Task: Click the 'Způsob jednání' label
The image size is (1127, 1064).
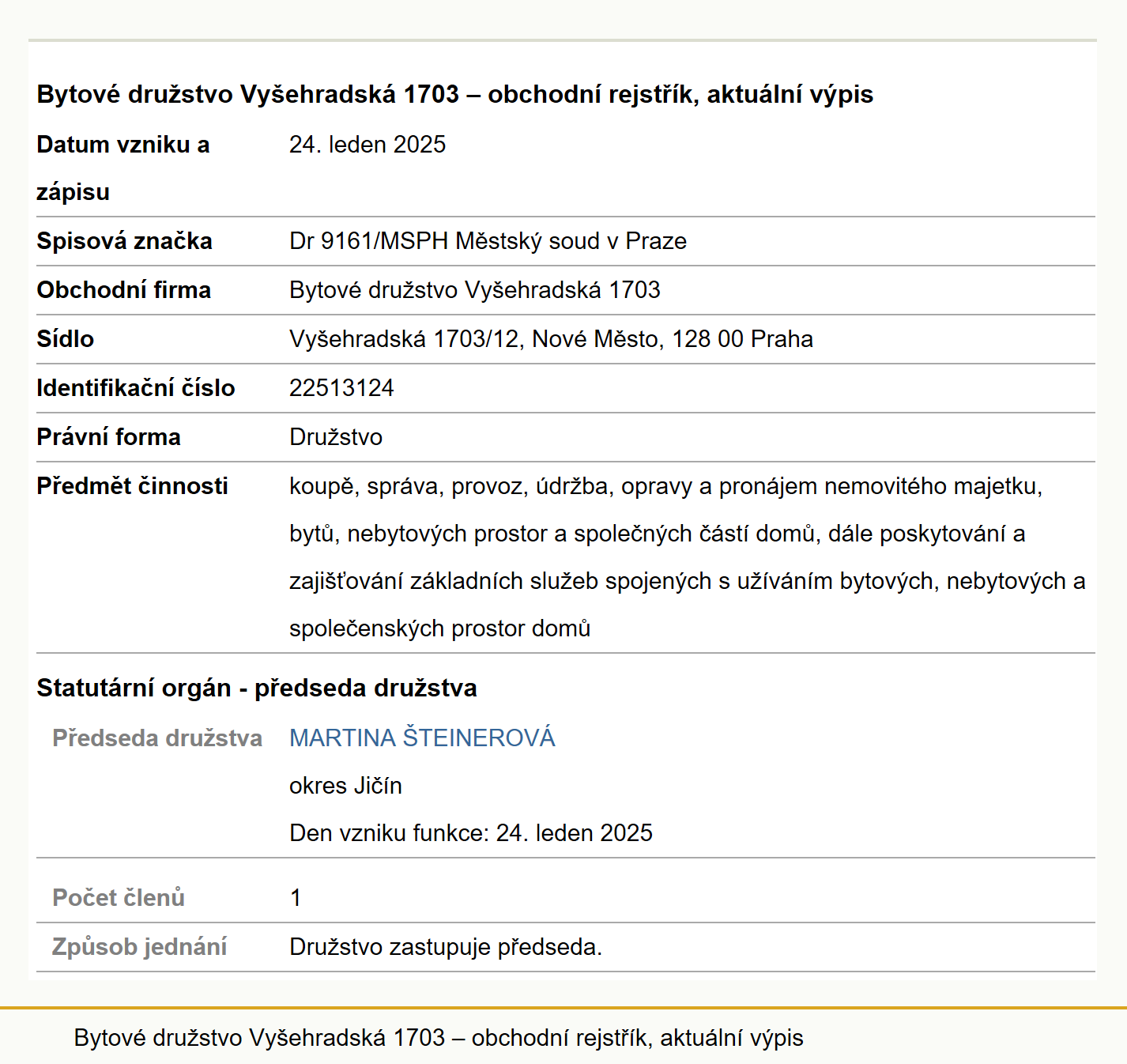Action: (x=139, y=946)
